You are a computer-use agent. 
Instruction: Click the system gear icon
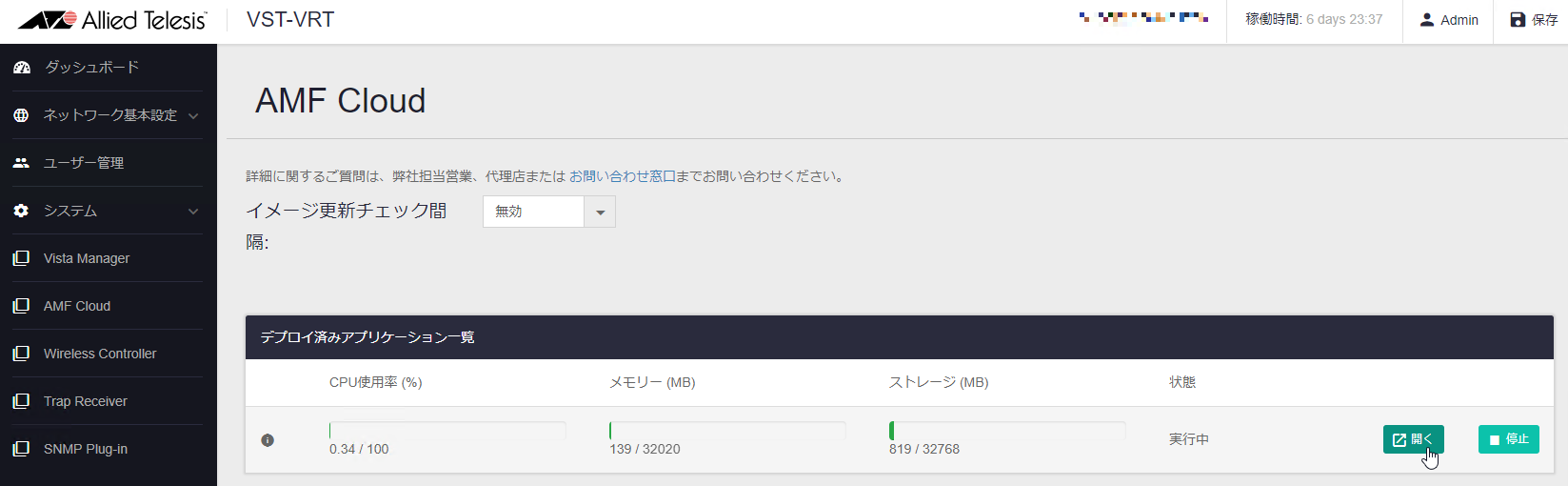(21, 211)
